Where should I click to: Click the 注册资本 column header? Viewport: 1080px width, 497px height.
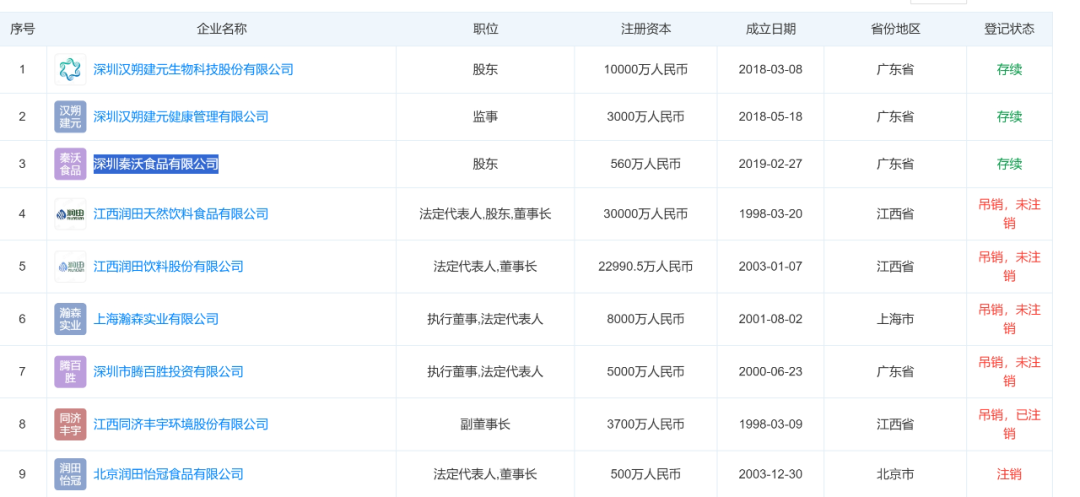coord(645,29)
